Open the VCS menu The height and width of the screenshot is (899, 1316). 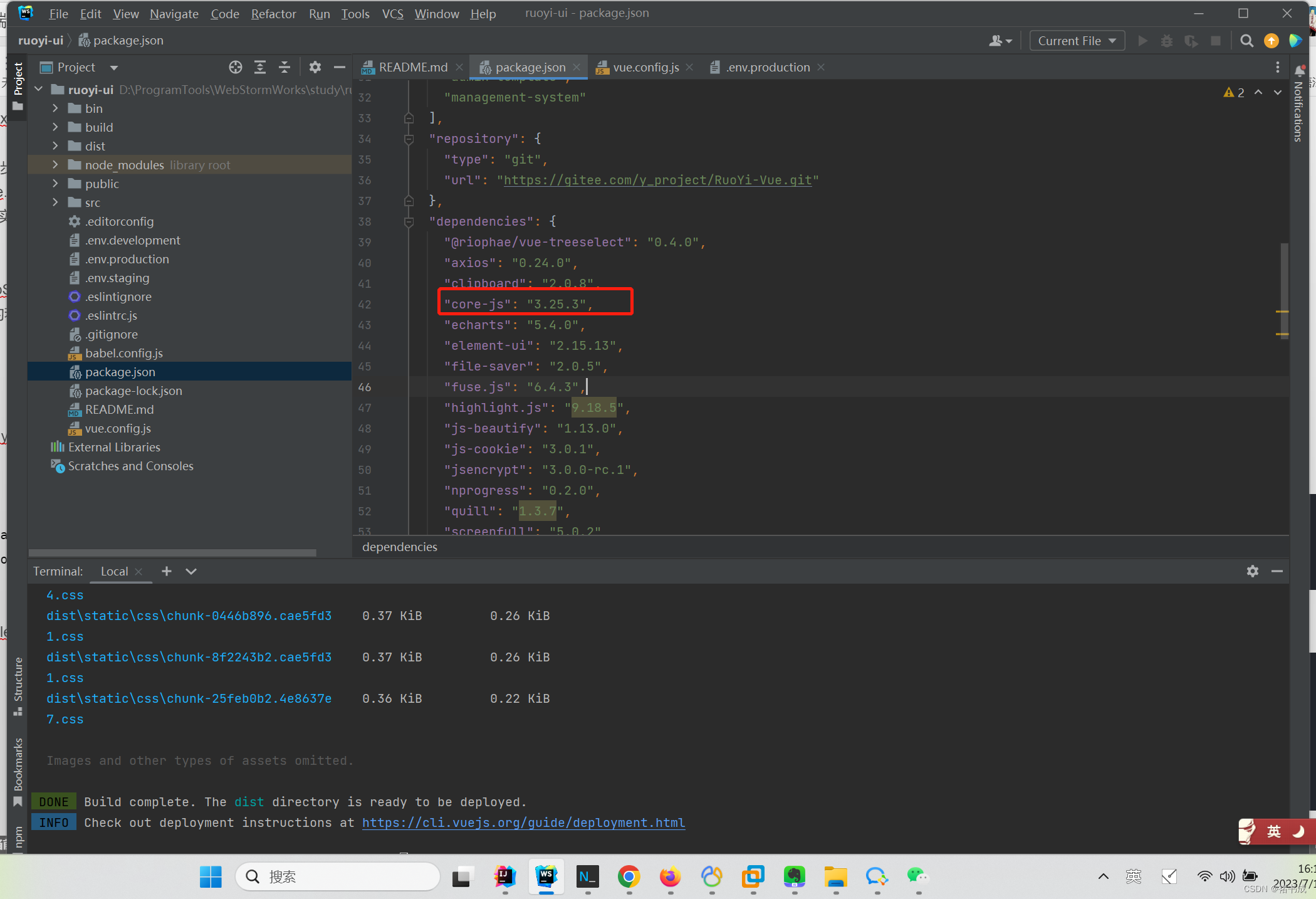pyautogui.click(x=394, y=13)
